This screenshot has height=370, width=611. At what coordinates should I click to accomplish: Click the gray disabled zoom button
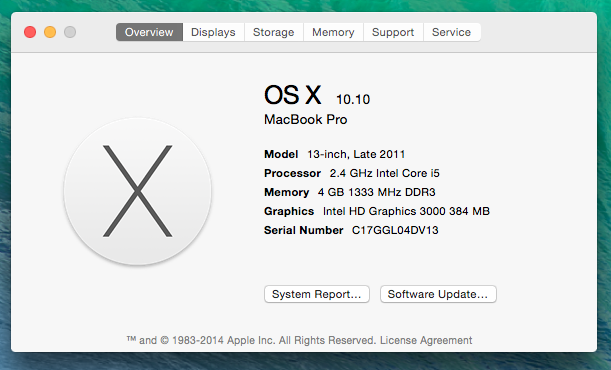(x=70, y=32)
